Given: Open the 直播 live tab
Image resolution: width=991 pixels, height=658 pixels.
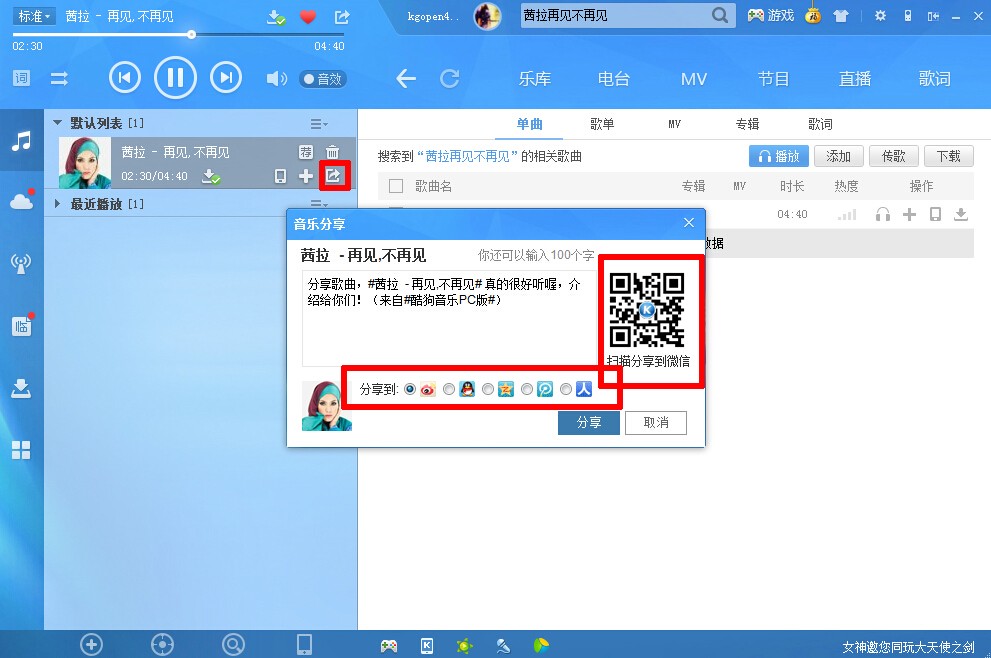Looking at the screenshot, I should (x=854, y=79).
